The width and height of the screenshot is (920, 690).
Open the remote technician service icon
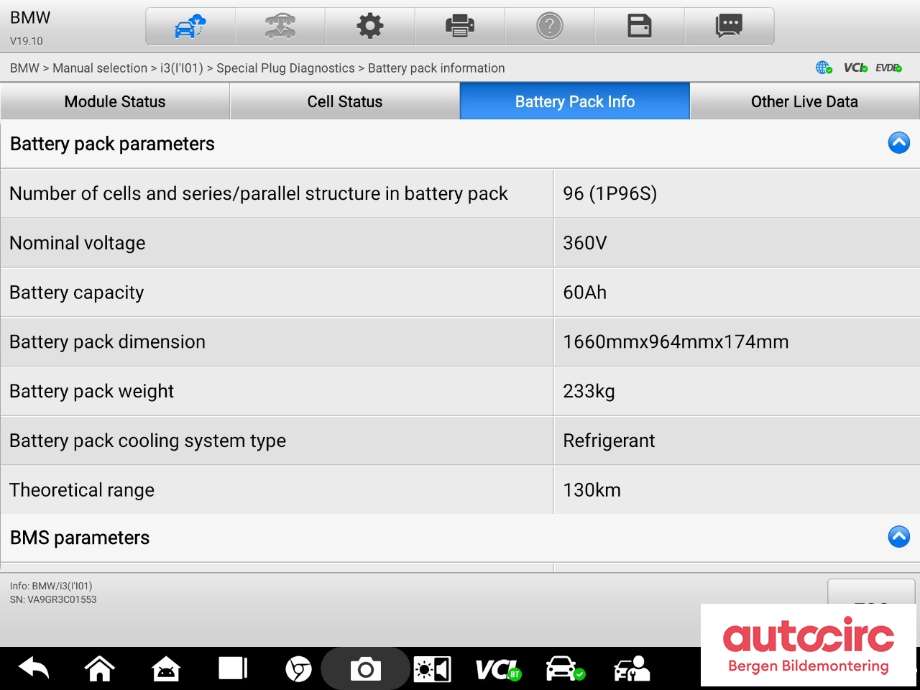(x=631, y=668)
